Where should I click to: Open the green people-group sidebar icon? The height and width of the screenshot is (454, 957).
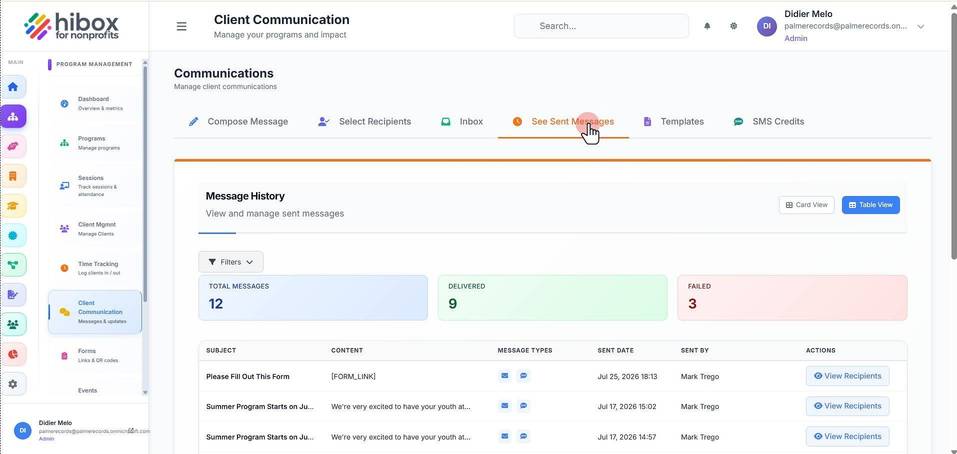(x=13, y=324)
